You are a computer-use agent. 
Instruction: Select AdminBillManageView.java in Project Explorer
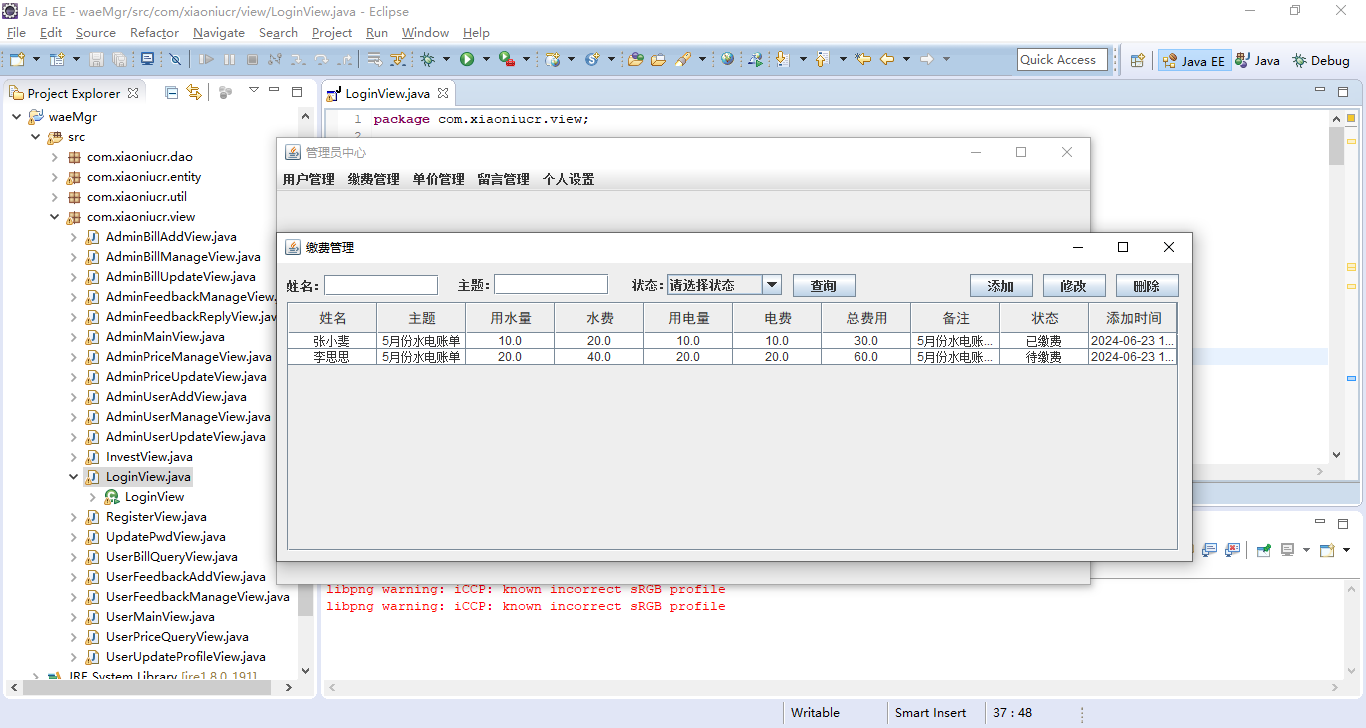(183, 257)
